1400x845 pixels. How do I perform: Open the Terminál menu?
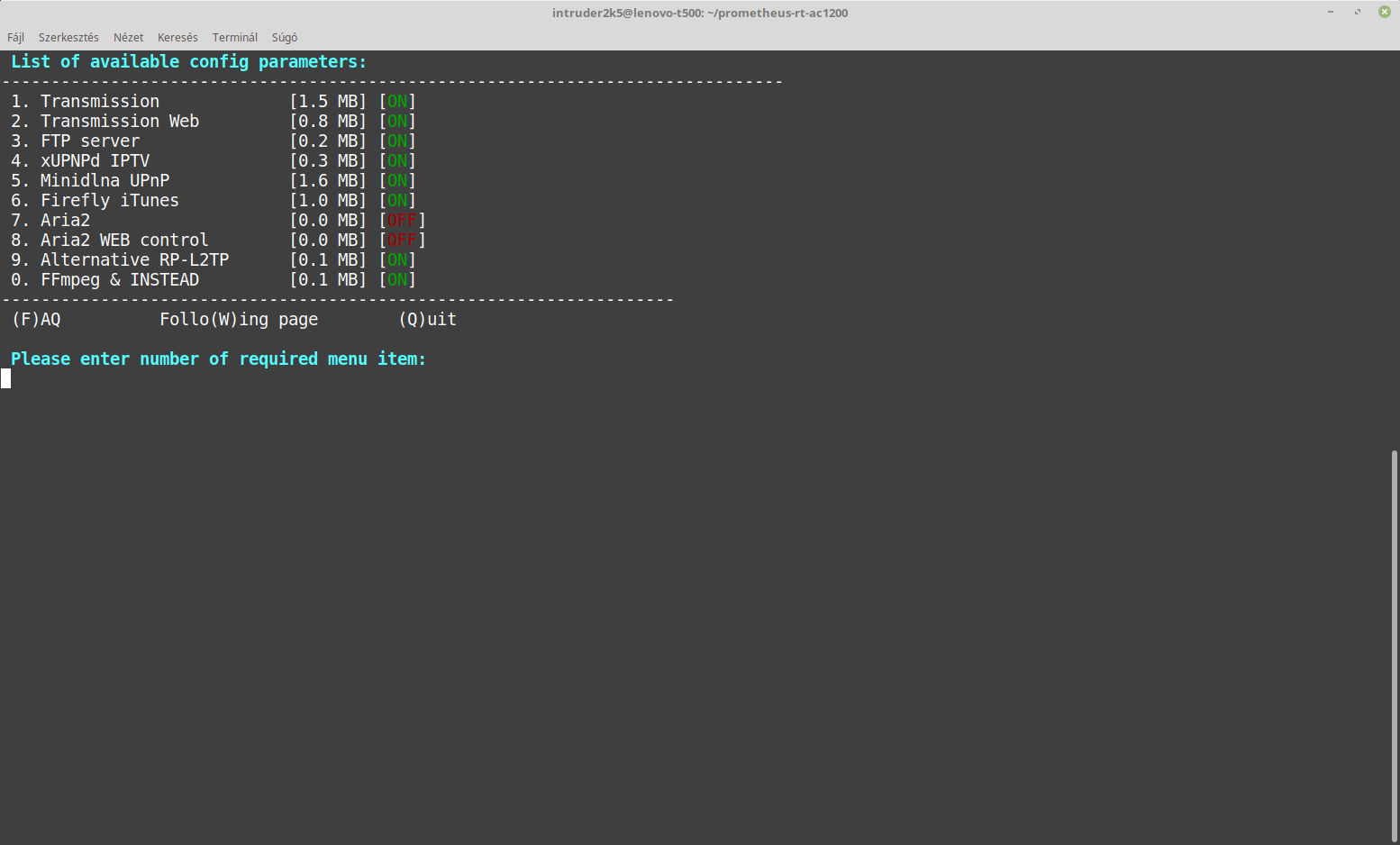(x=235, y=37)
